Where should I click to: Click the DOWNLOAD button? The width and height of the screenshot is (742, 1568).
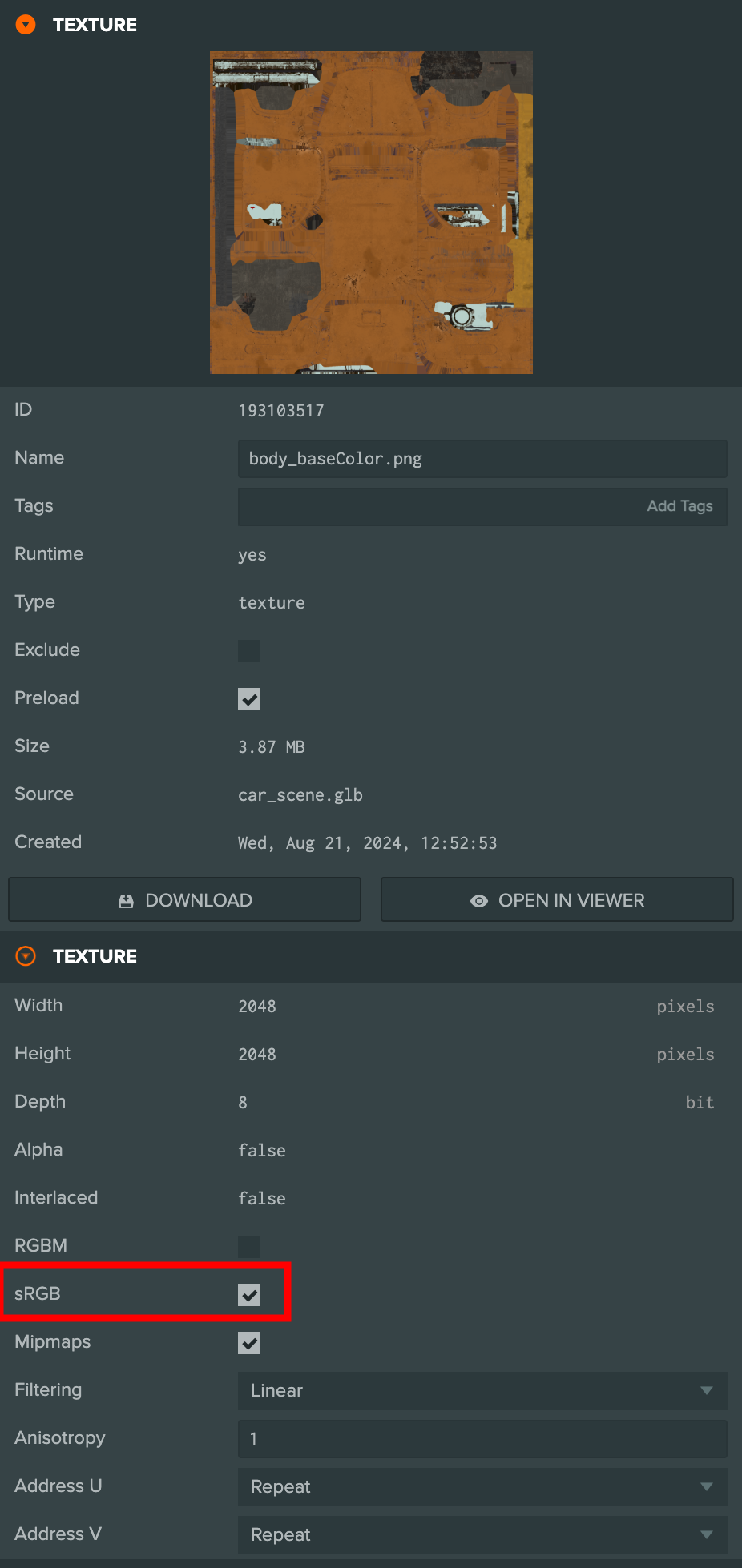[184, 900]
